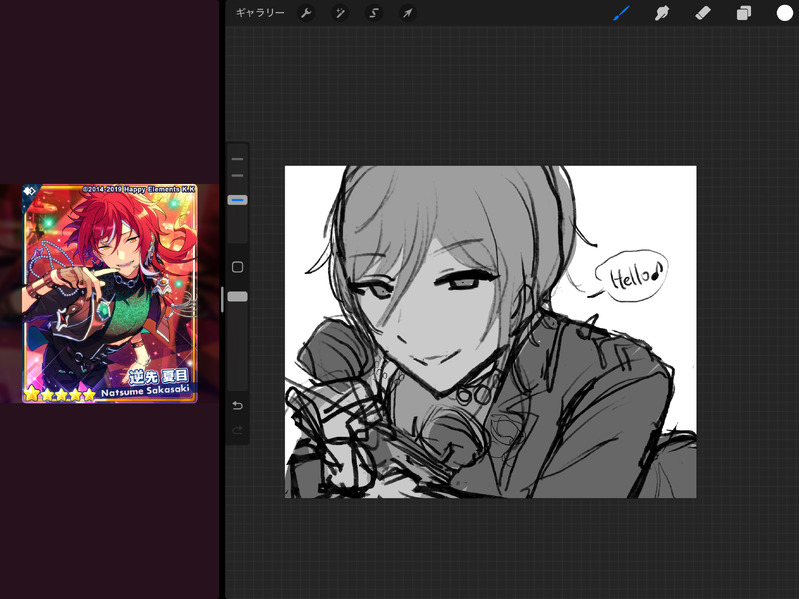Tap the square modify button in sidebar

[x=237, y=267]
